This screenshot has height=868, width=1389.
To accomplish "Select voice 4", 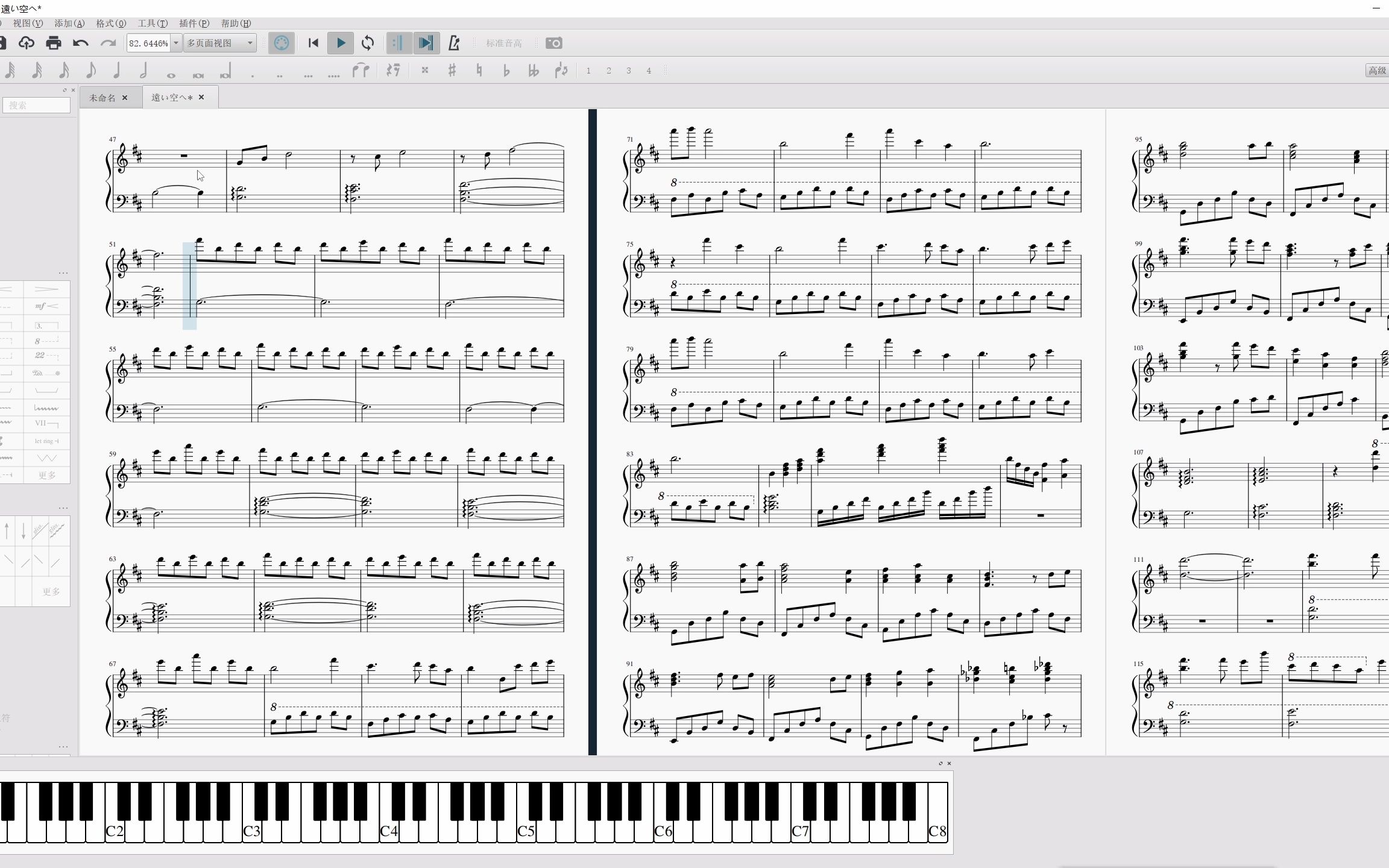I will (649, 71).
